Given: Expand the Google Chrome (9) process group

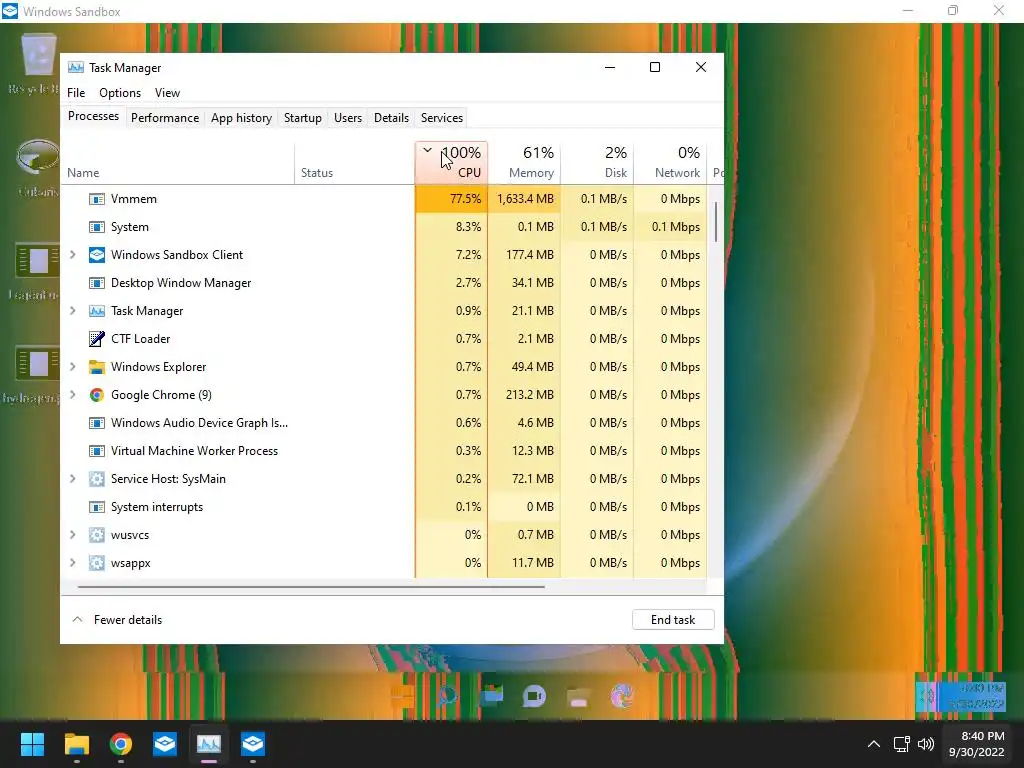Looking at the screenshot, I should point(72,394).
